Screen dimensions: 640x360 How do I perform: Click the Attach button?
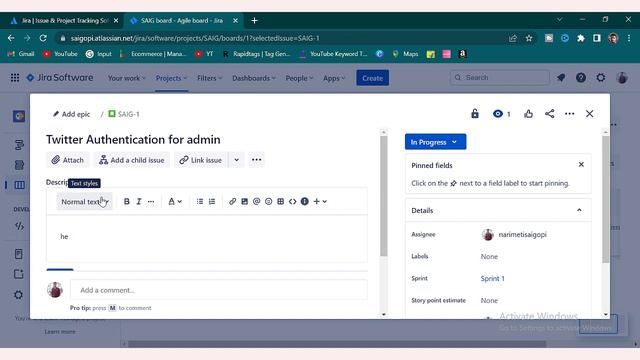pyautogui.click(x=68, y=160)
